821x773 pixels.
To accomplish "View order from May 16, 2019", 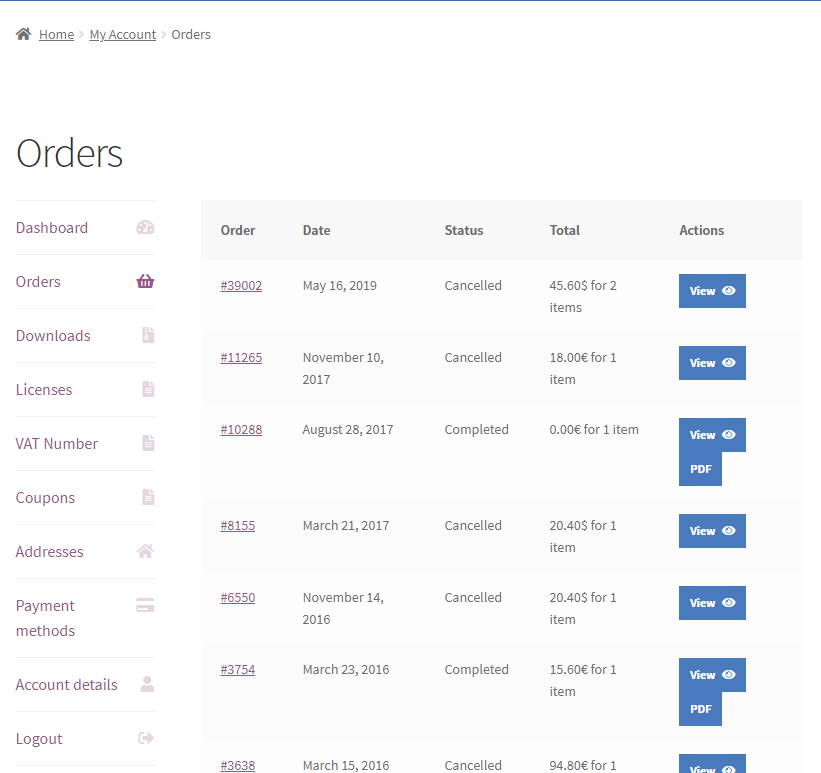I will (712, 291).
